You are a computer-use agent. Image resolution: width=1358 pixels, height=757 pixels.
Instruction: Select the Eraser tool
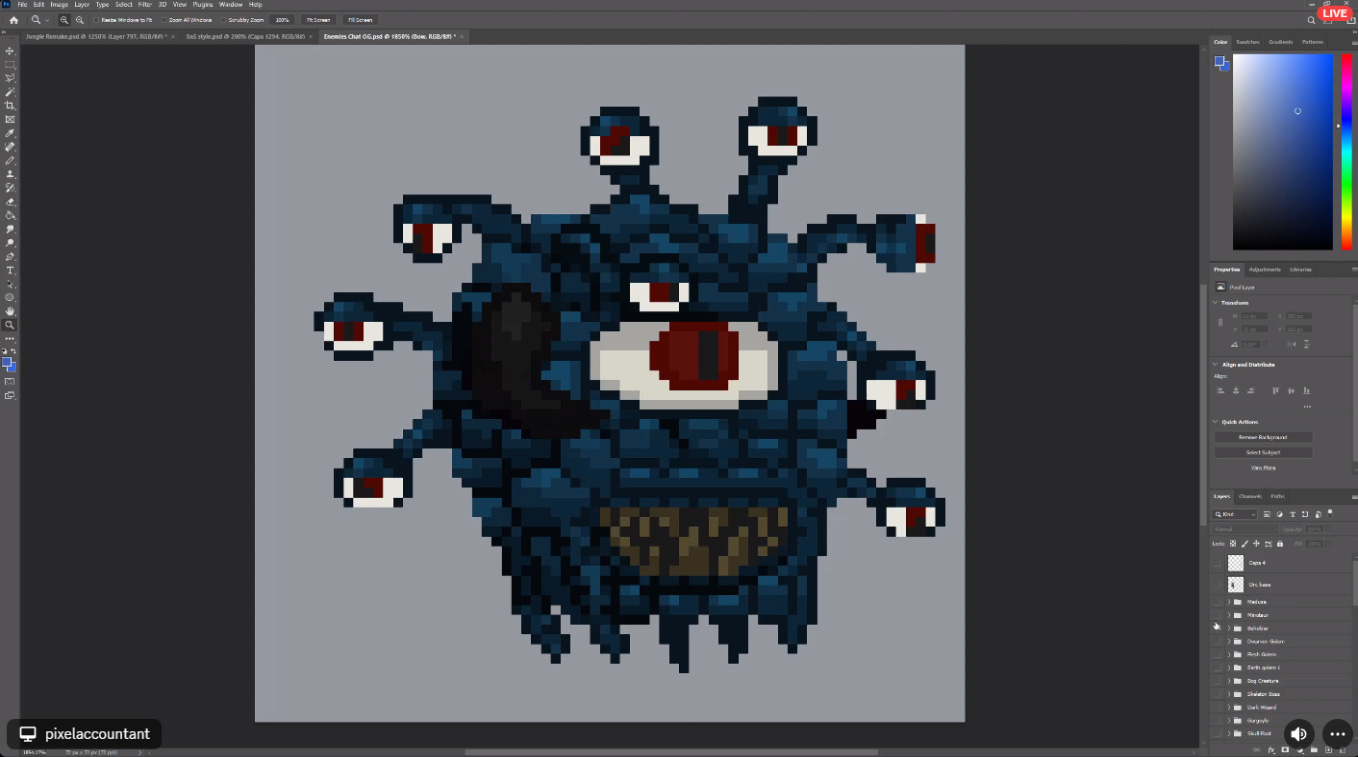10,201
